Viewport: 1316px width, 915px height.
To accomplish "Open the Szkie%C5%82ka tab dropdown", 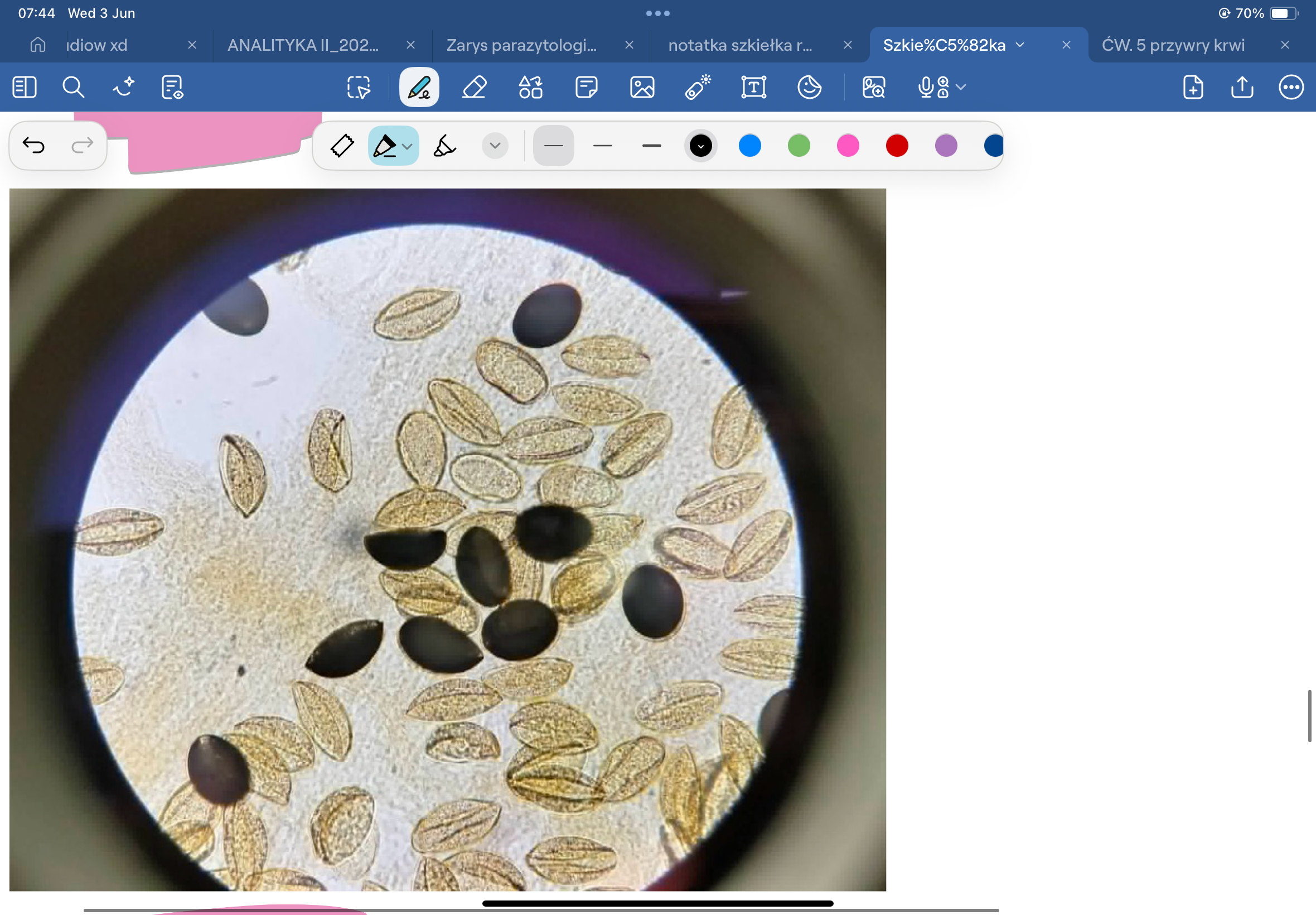I will 1020,45.
